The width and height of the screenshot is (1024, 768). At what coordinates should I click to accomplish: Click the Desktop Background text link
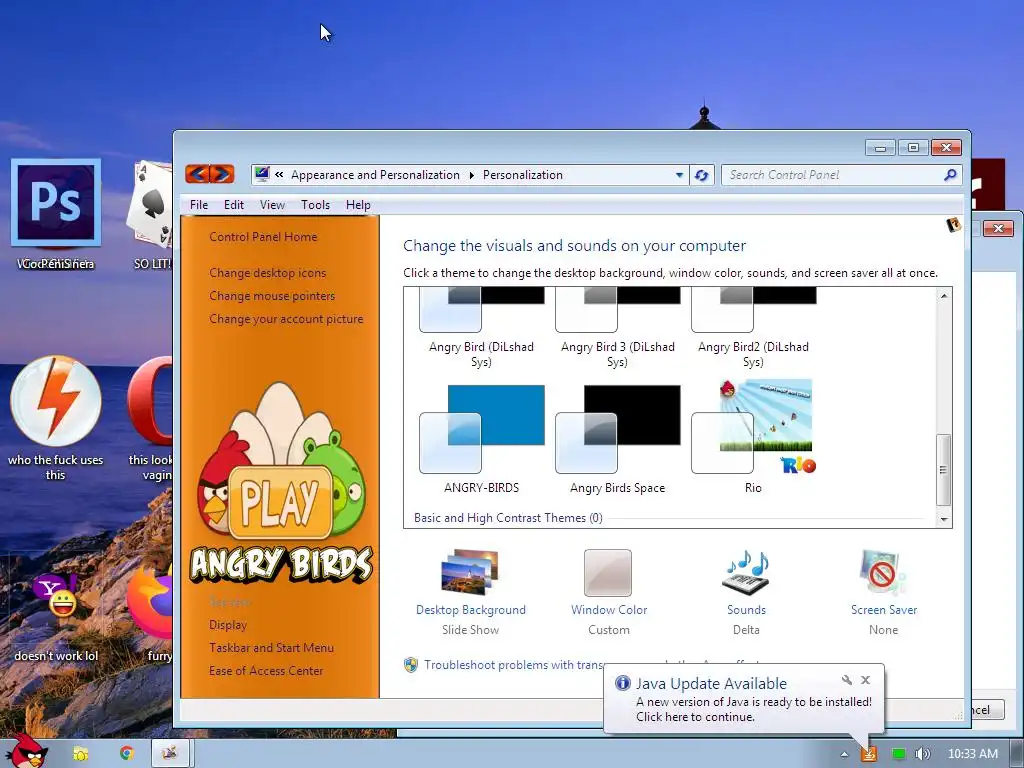tap(470, 609)
